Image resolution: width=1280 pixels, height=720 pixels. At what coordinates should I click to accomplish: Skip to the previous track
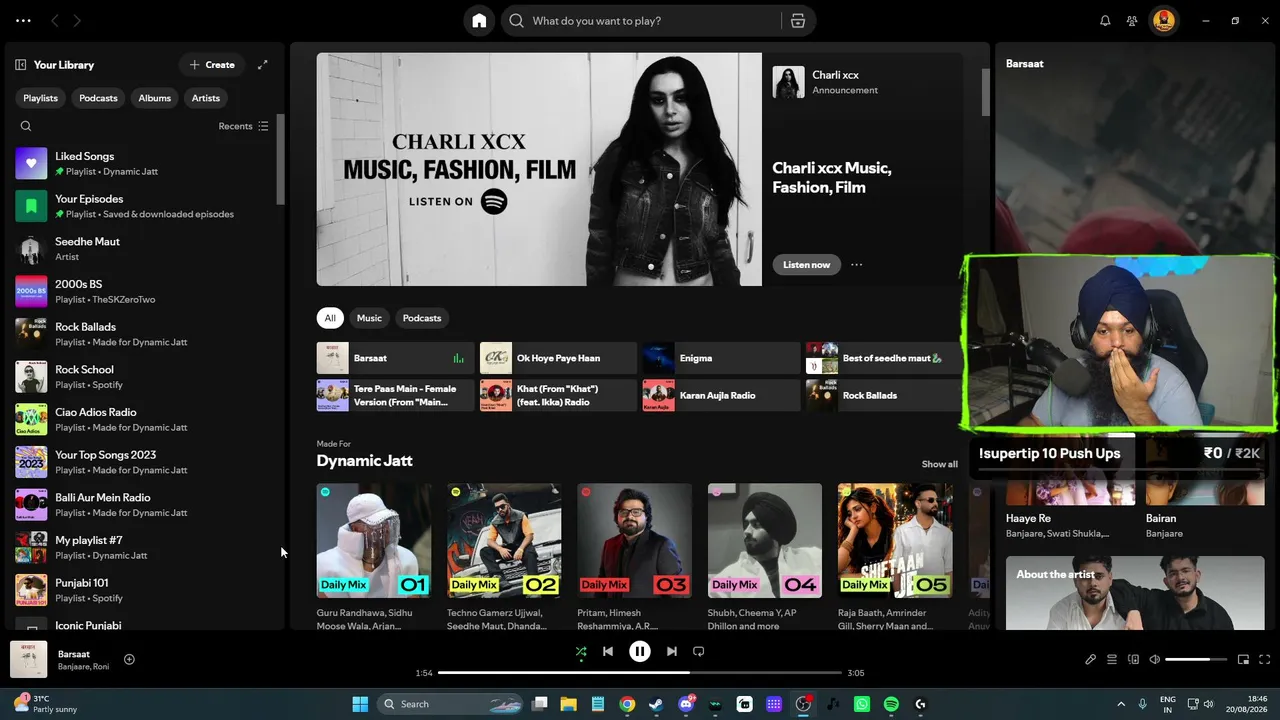(608, 651)
